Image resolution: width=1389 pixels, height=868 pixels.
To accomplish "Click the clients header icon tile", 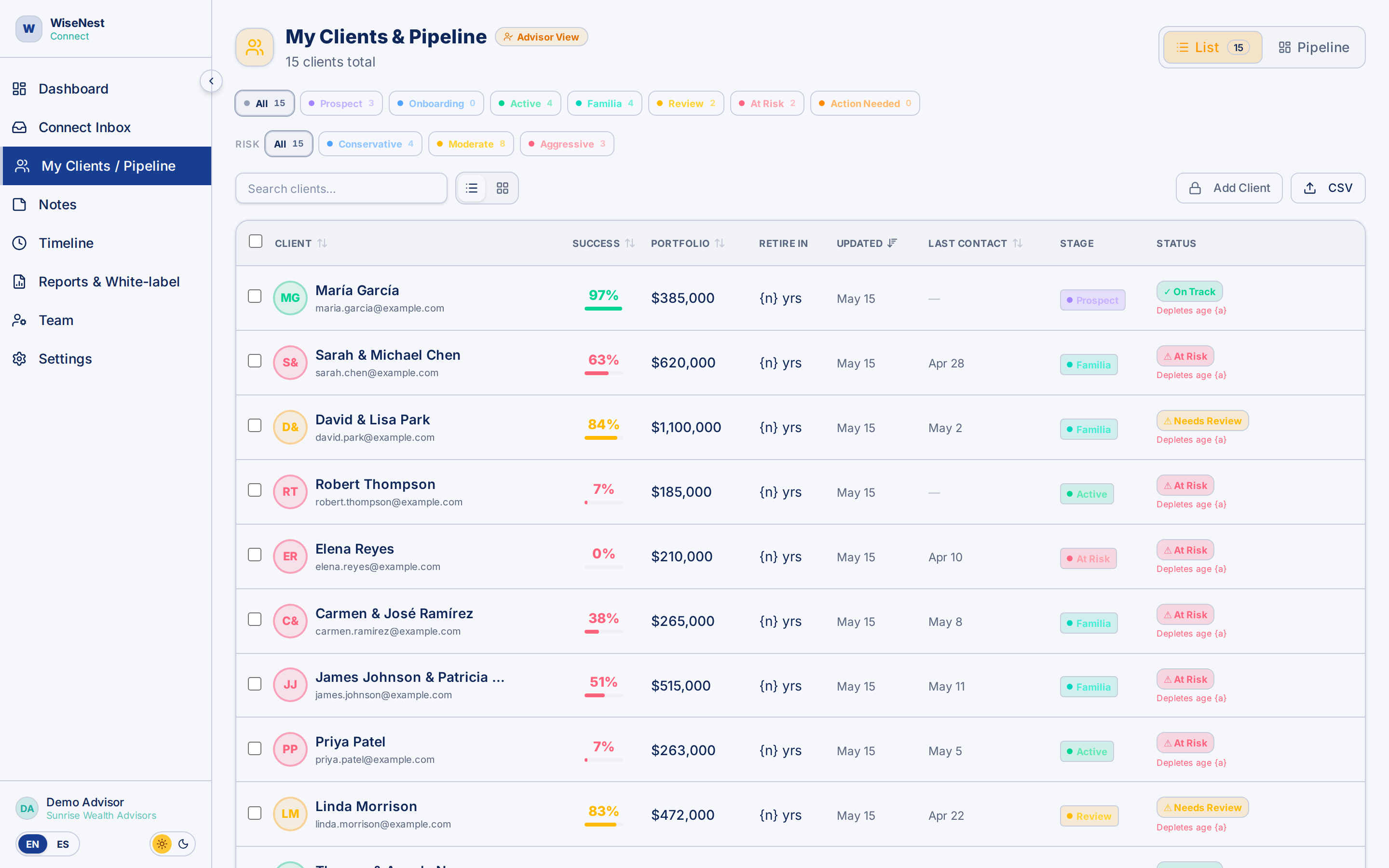I will point(254,47).
